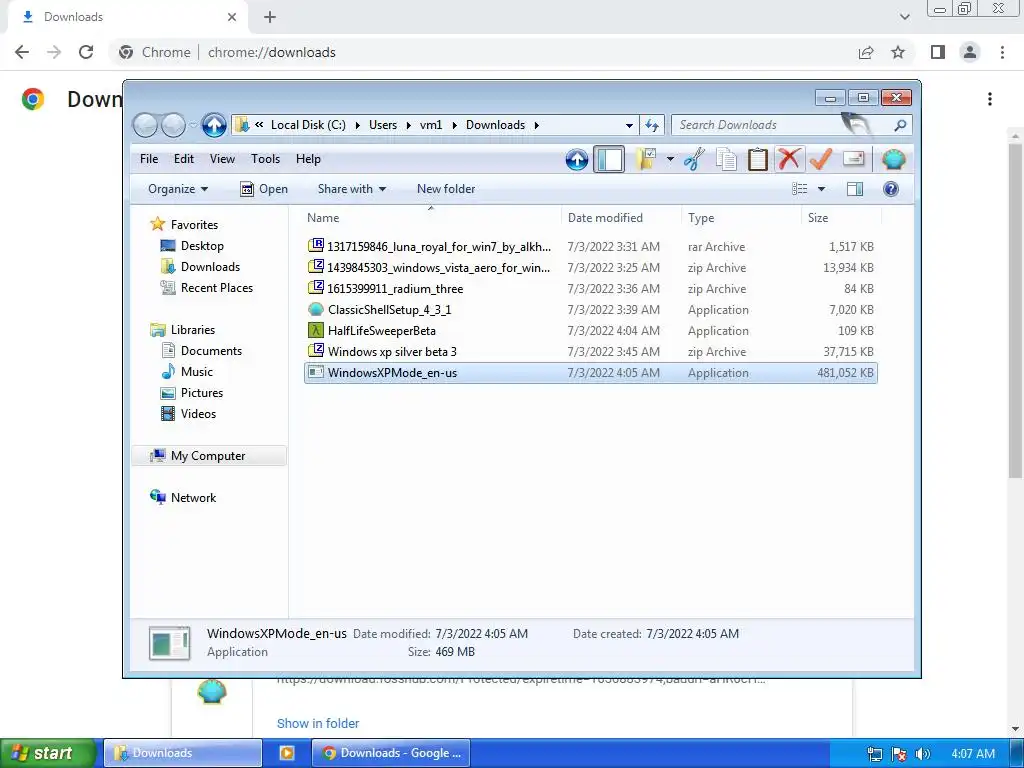Select the windows_vista_aero zip file
1024x768 pixels.
pos(590,267)
